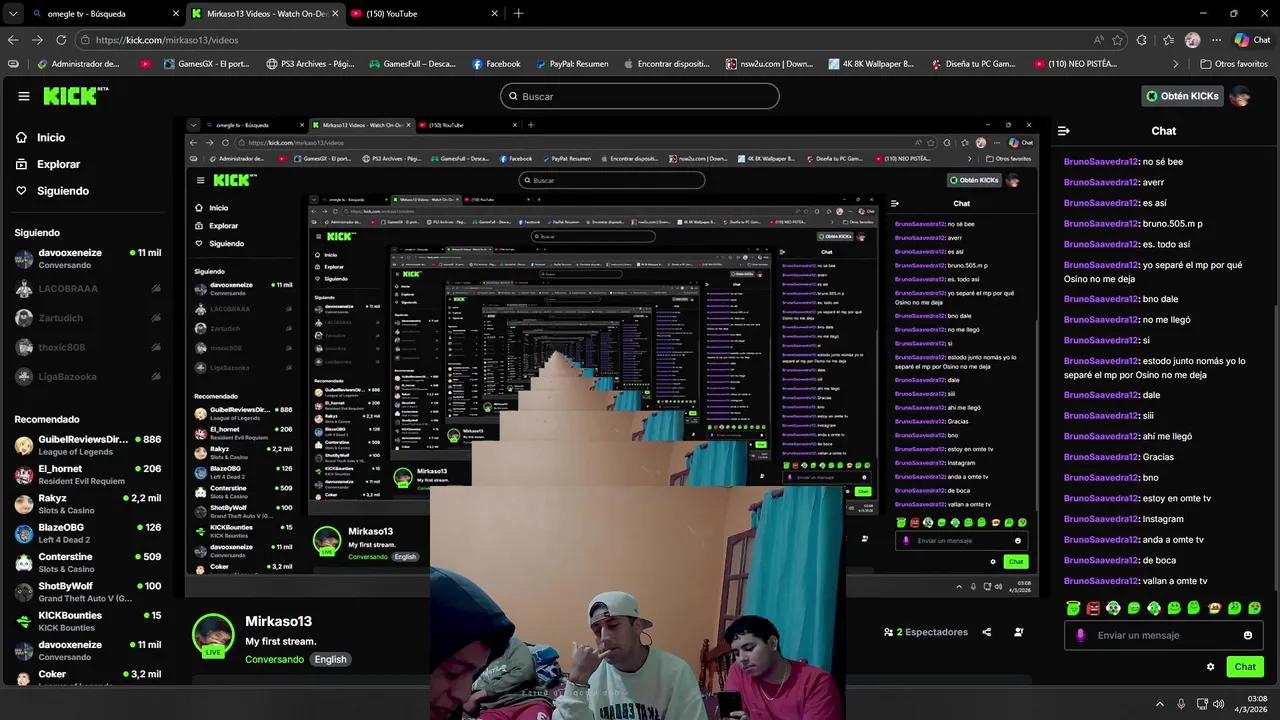Open the browser extensions puzzle icon

point(1144,40)
